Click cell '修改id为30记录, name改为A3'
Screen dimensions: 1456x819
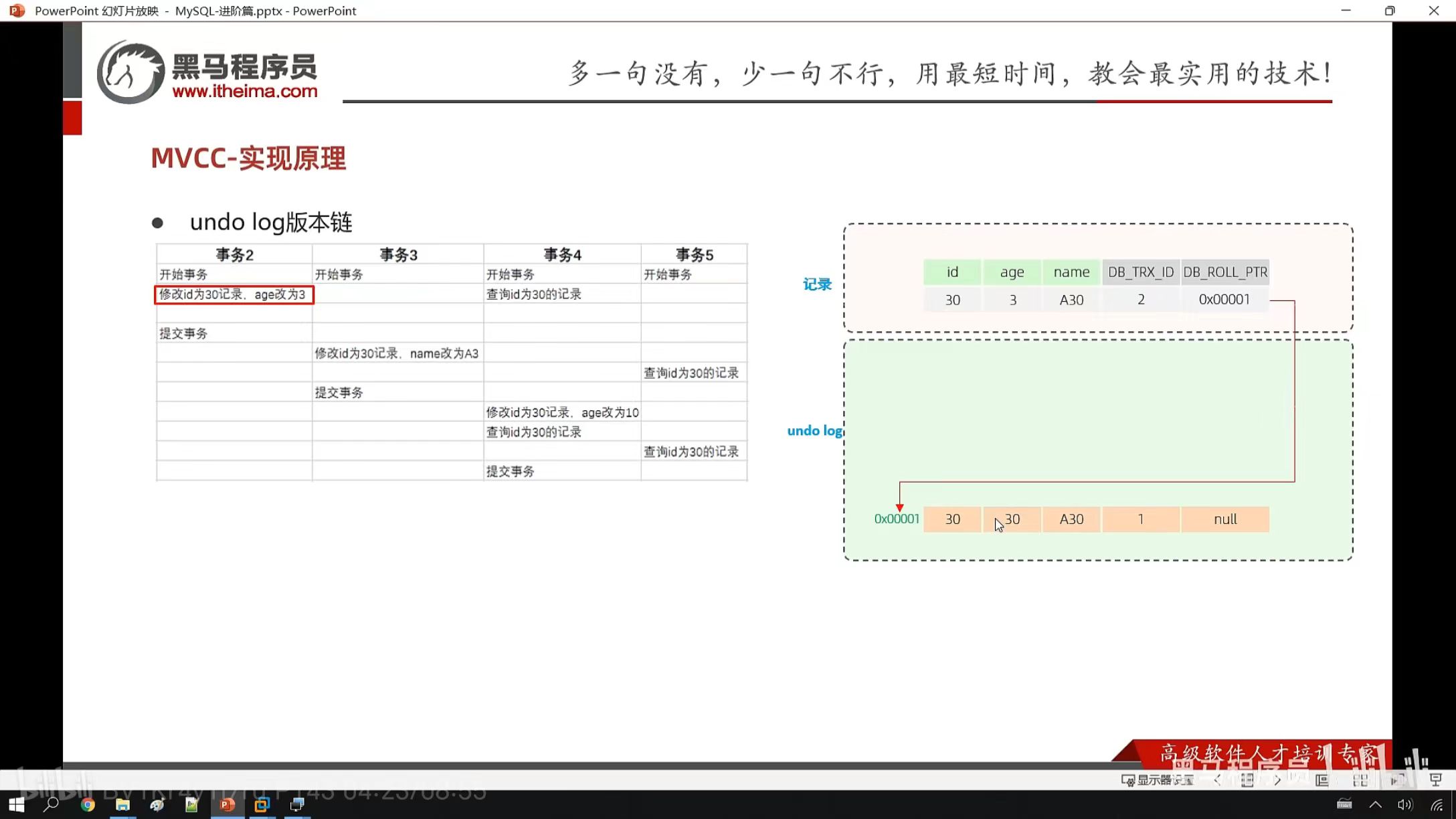coord(397,353)
